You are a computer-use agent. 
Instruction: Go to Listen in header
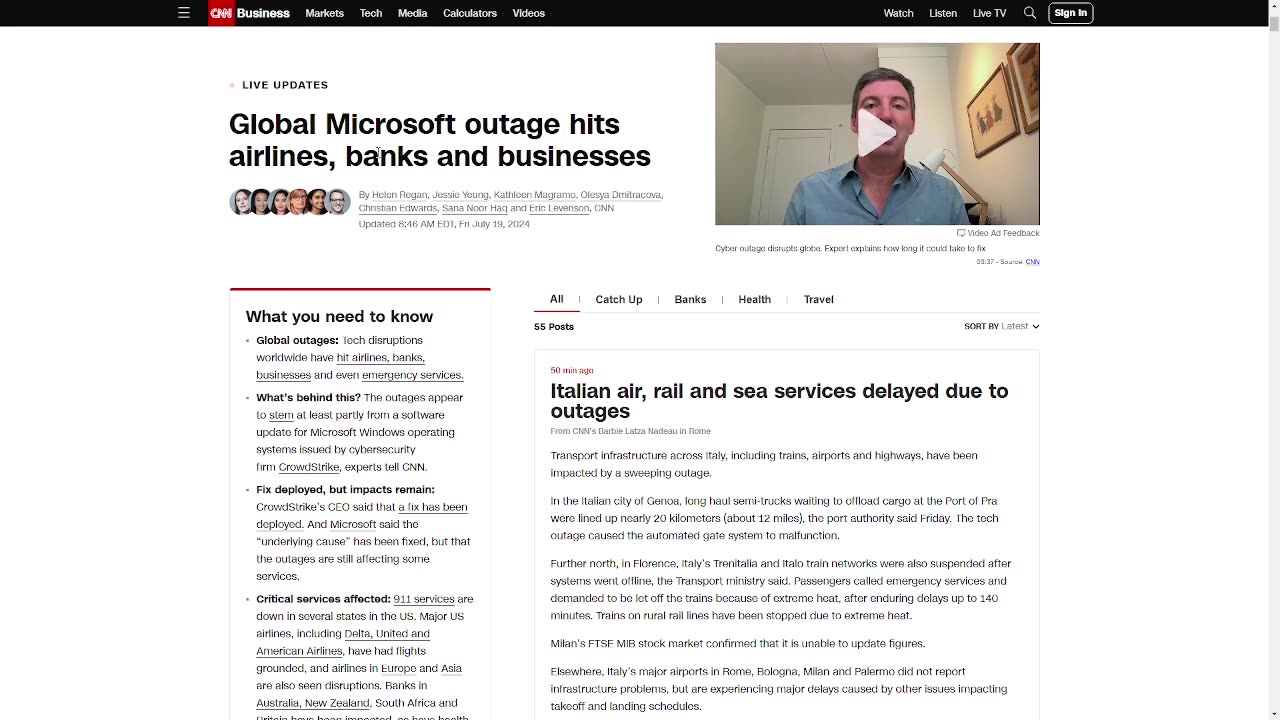point(943,13)
